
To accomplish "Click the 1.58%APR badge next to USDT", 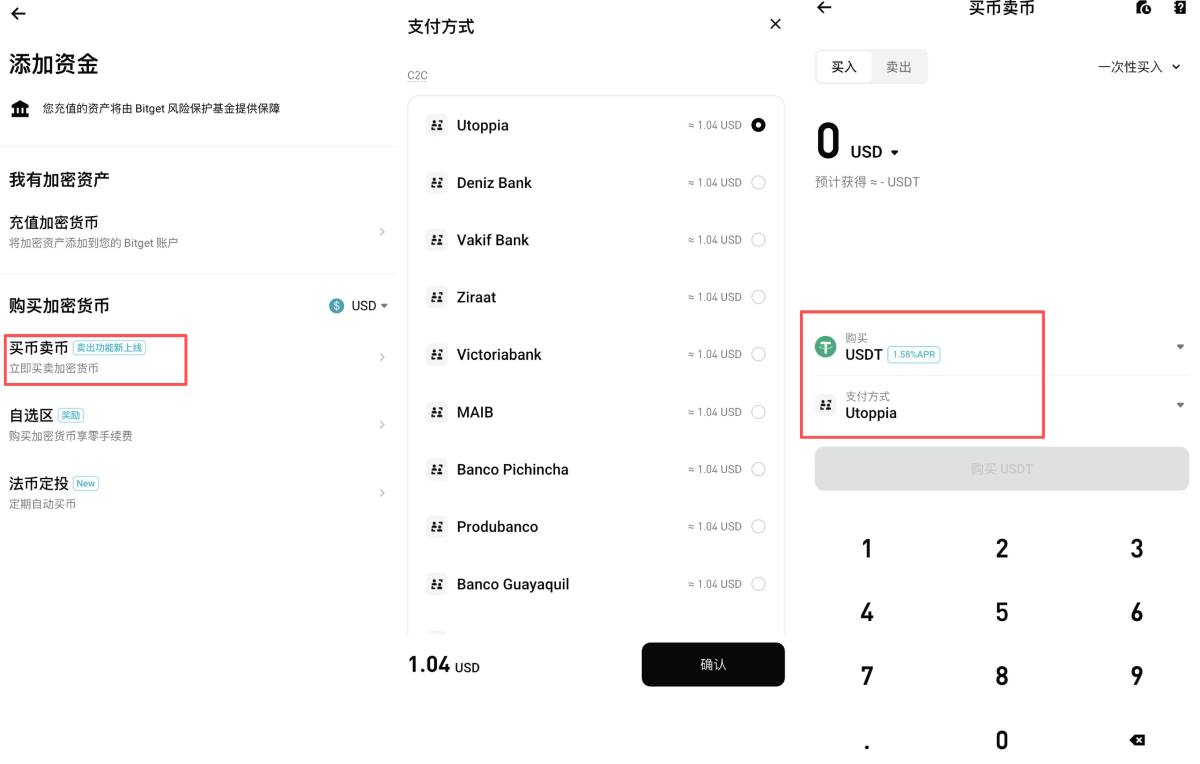I will (x=914, y=355).
